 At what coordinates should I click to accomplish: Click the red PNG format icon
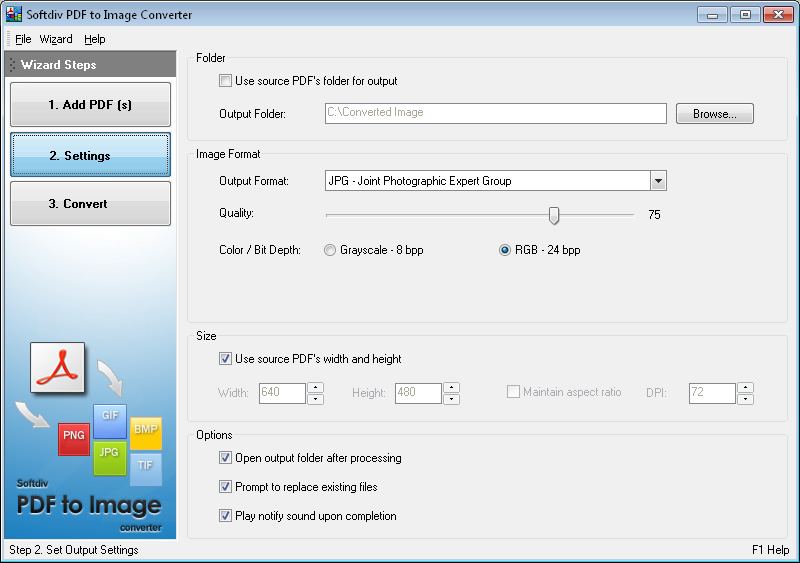tap(73, 438)
